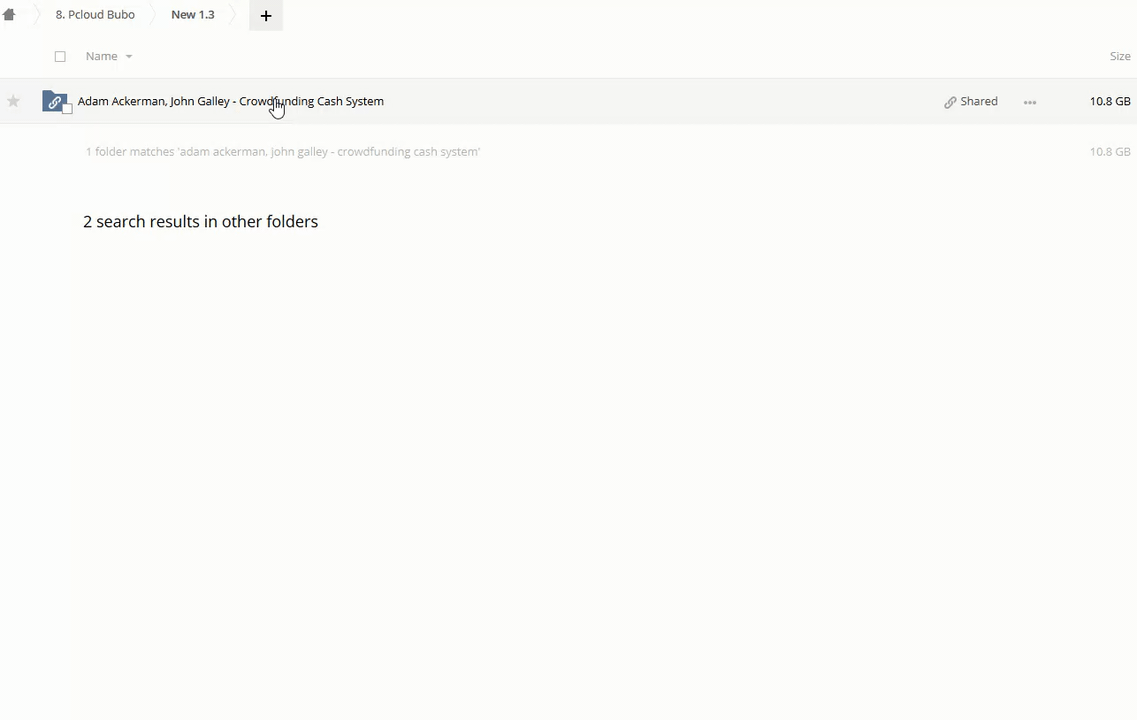Select the 'New 1.3' breadcrumb
The image size is (1137, 720).
[x=192, y=15]
